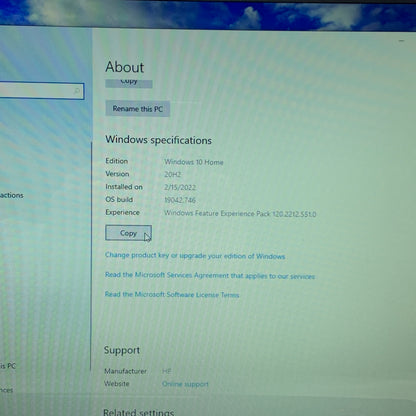This screenshot has height=416, width=416.
Task: Click the Copy button under Windows specifications
Action: (x=128, y=233)
